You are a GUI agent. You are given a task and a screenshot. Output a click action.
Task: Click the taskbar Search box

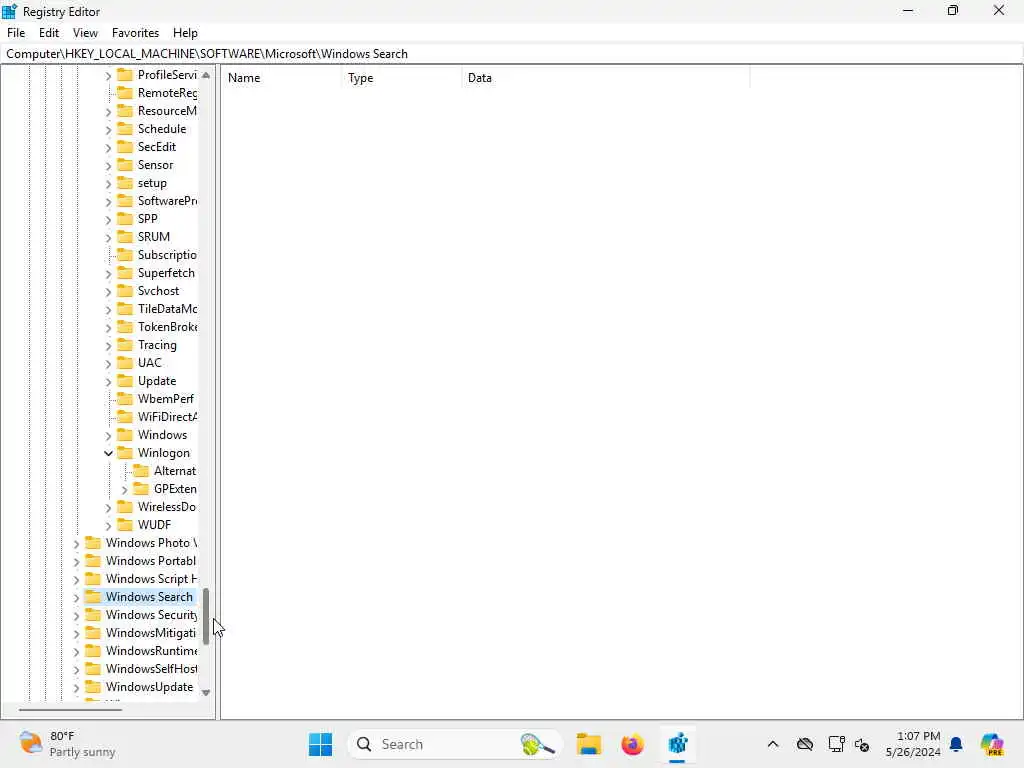(455, 744)
